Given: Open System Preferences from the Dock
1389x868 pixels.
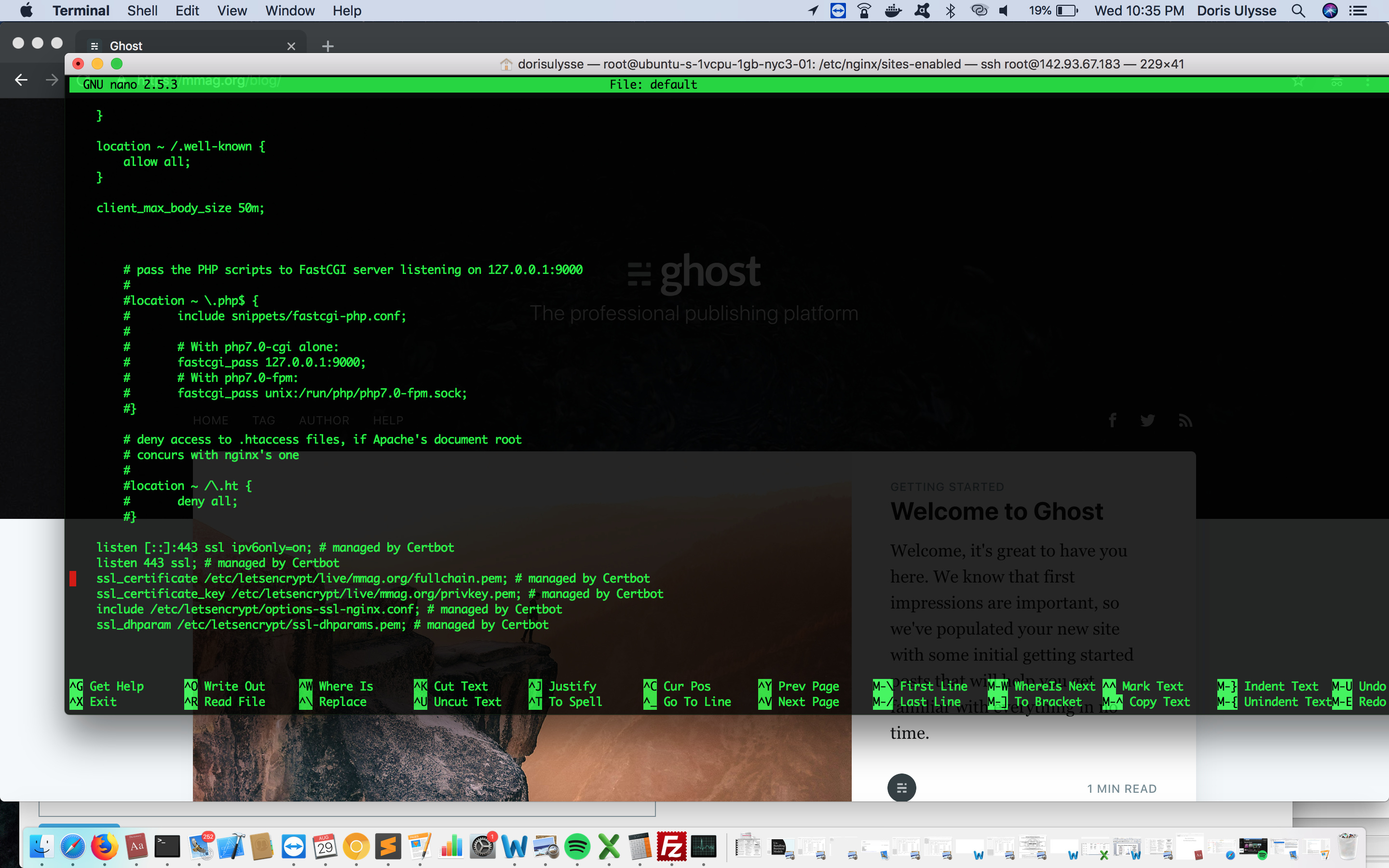Looking at the screenshot, I should tap(482, 846).
